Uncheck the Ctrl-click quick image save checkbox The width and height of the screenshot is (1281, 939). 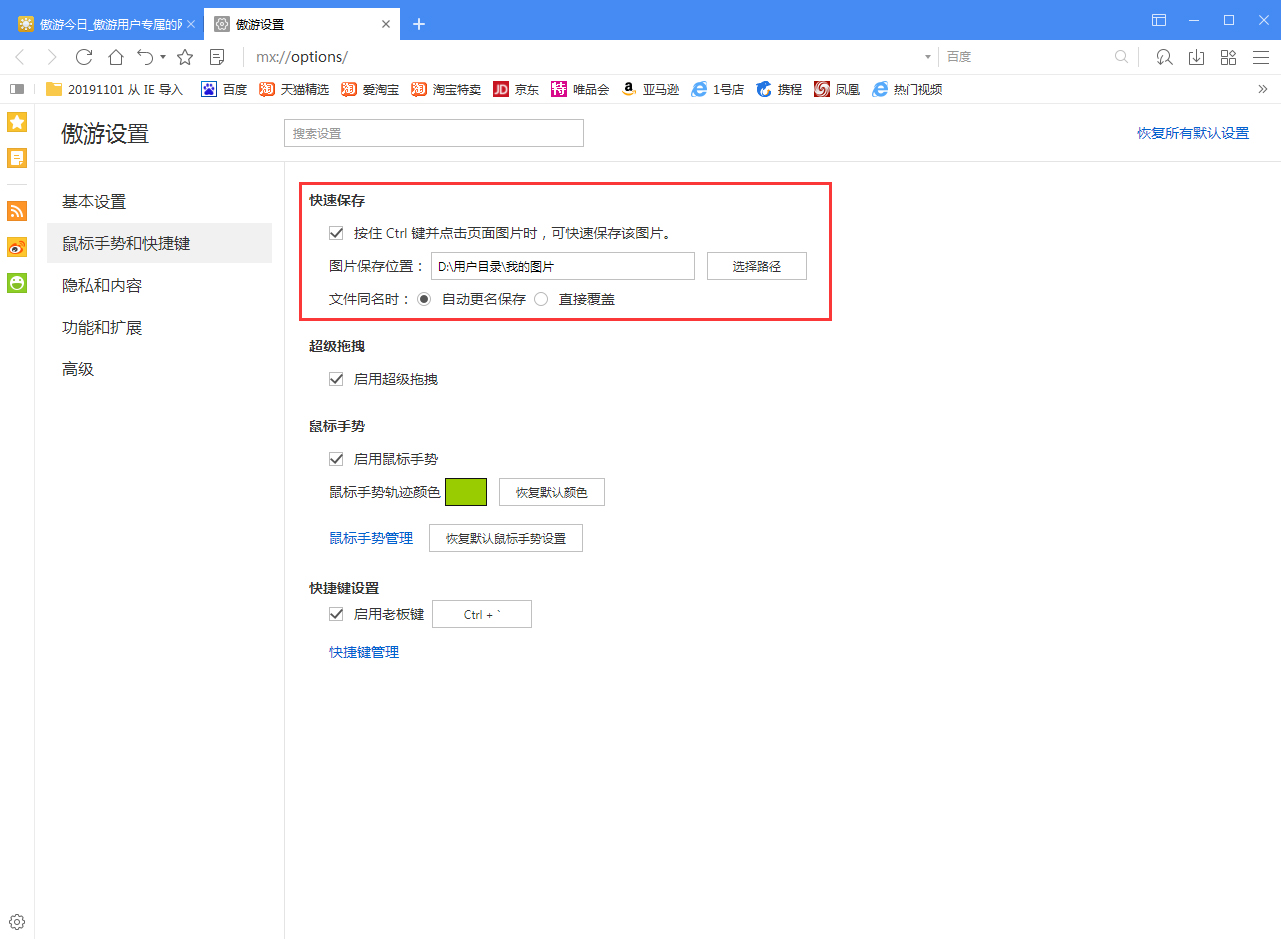(336, 232)
